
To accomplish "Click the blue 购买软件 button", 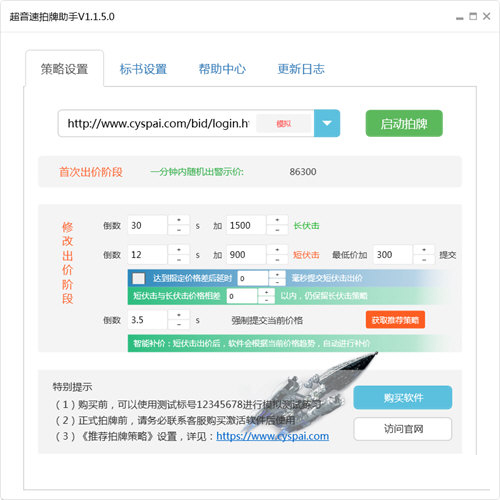I will point(403,398).
